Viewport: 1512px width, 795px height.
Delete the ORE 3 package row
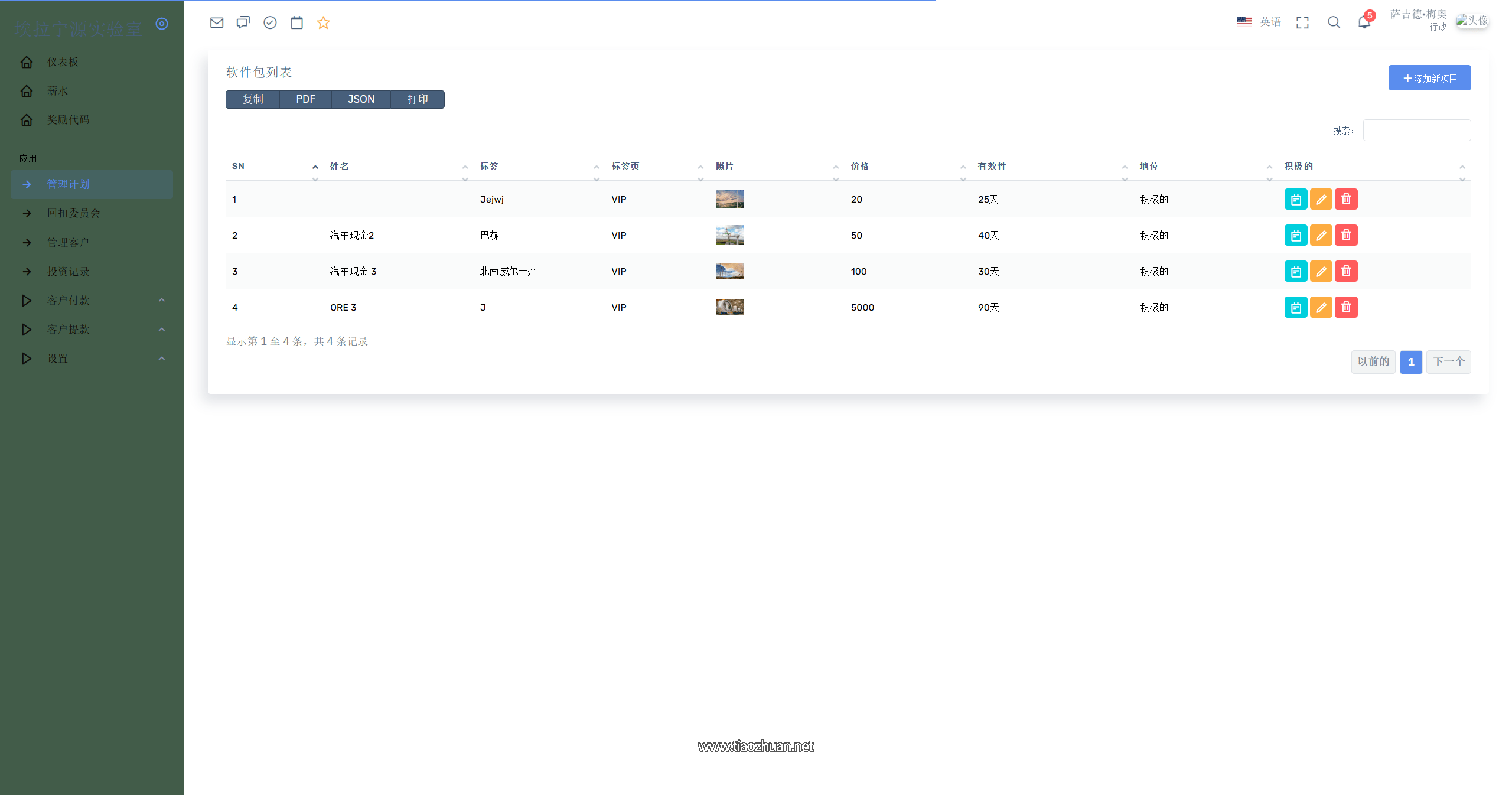click(x=1346, y=307)
